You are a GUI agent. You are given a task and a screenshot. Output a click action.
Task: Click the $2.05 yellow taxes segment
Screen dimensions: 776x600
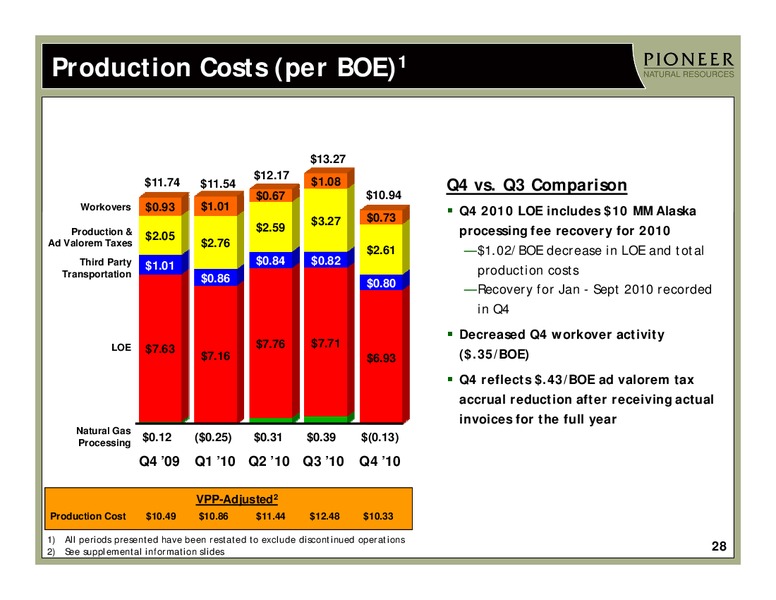pos(160,236)
